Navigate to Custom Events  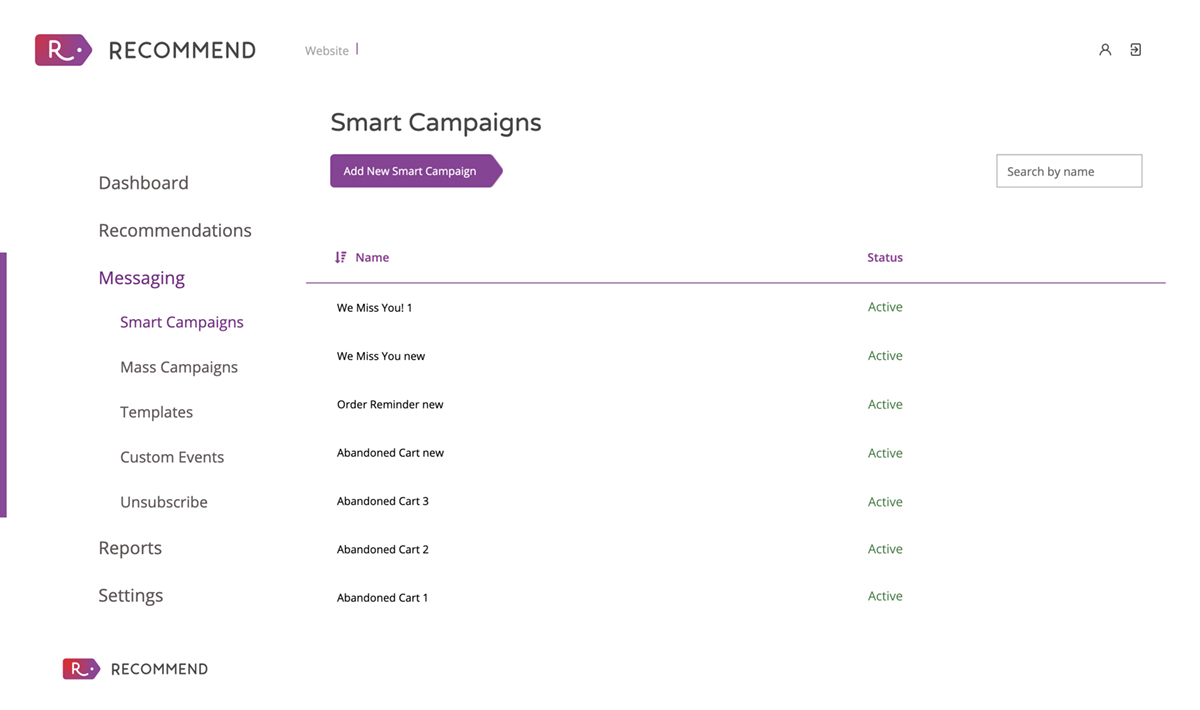click(x=172, y=457)
